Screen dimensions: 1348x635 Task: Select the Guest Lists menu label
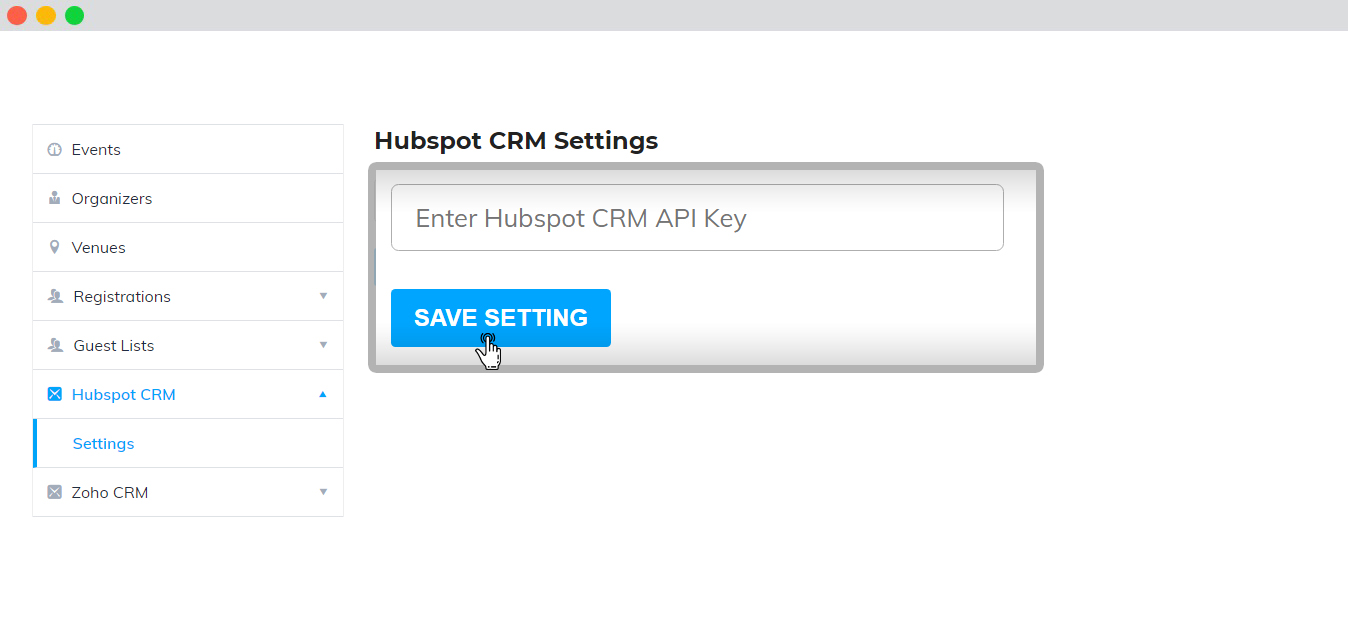click(114, 346)
